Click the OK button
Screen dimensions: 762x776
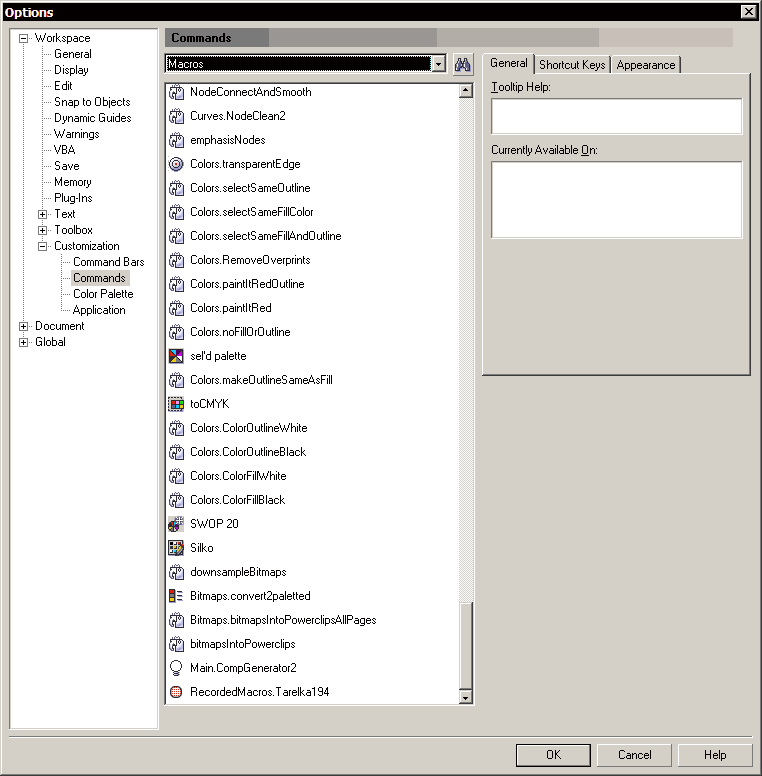click(x=553, y=755)
